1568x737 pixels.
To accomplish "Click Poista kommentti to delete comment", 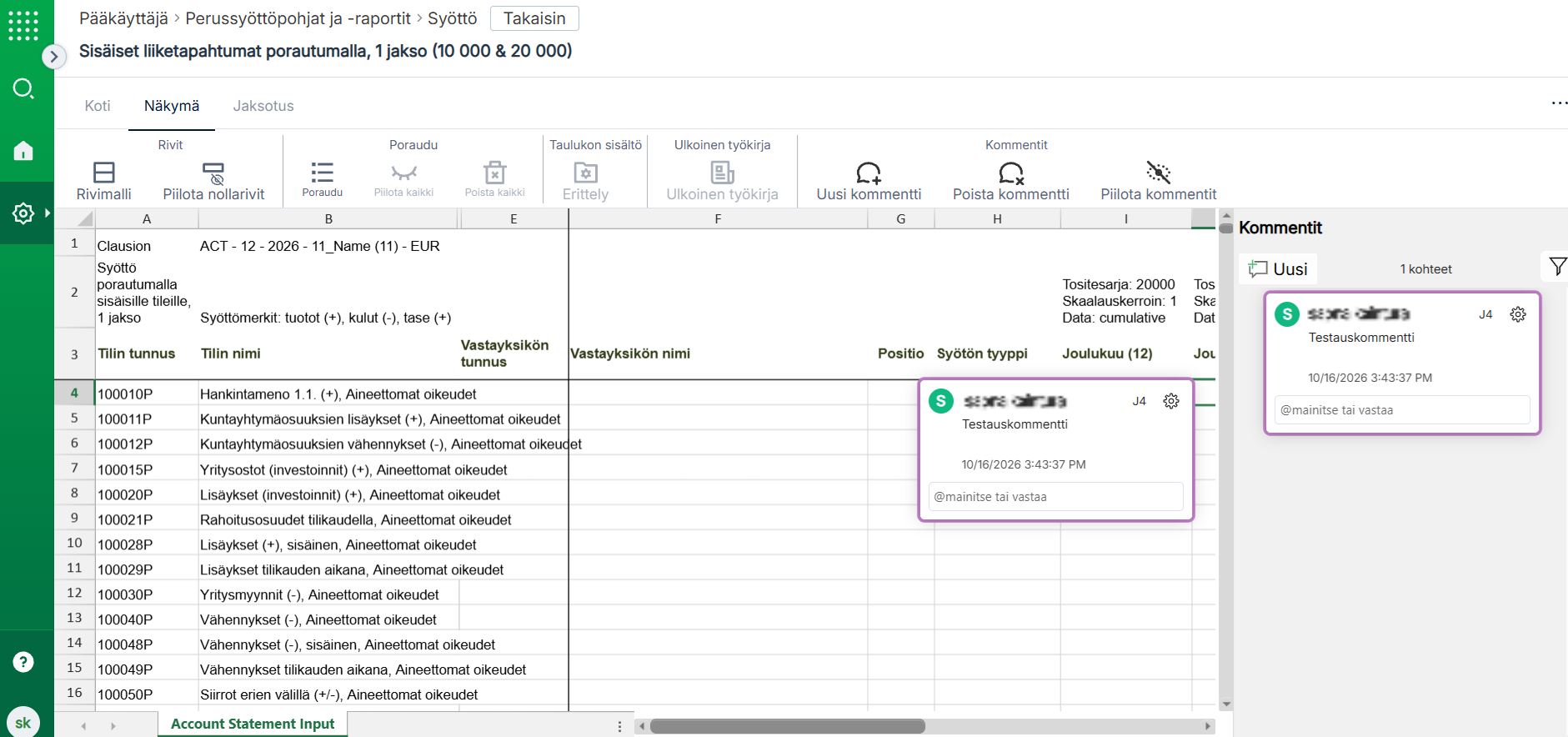I will [x=1011, y=182].
